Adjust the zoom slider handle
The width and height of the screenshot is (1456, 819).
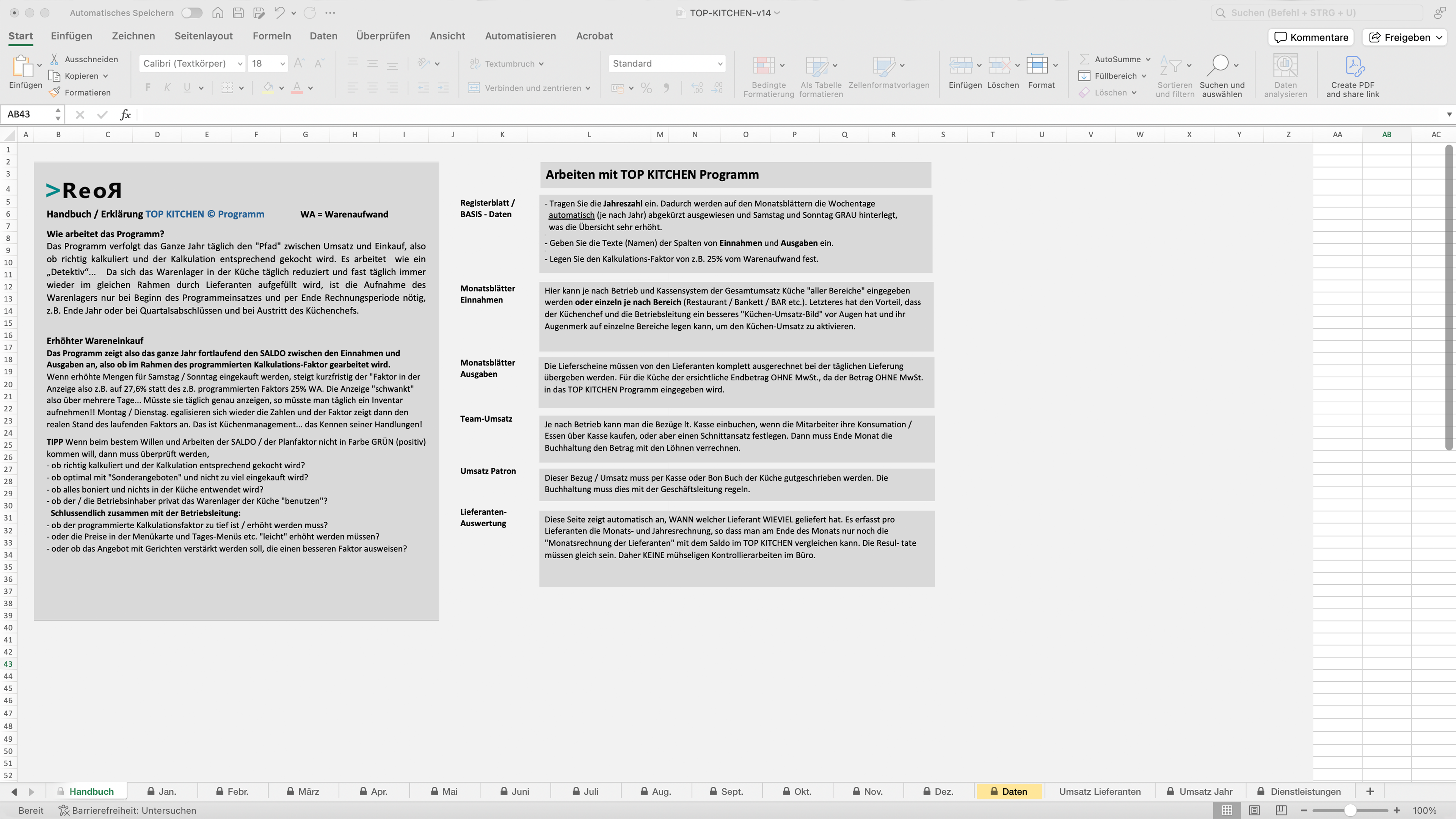(1350, 811)
